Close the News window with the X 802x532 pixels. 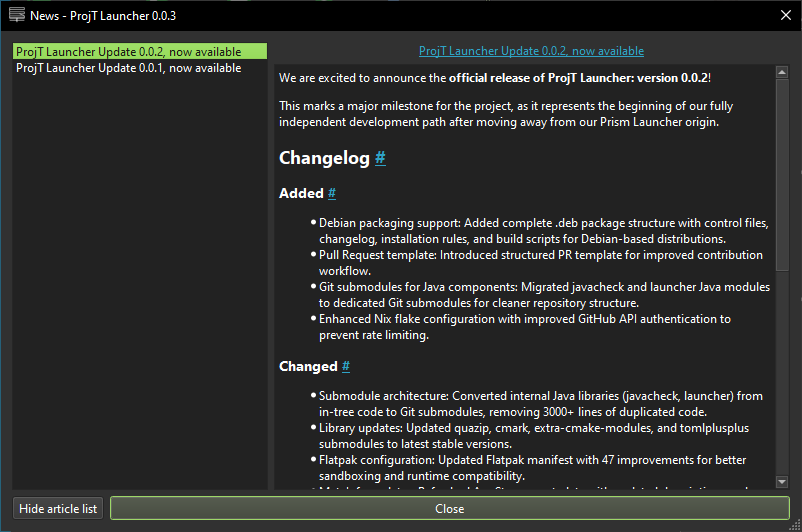[x=785, y=15]
